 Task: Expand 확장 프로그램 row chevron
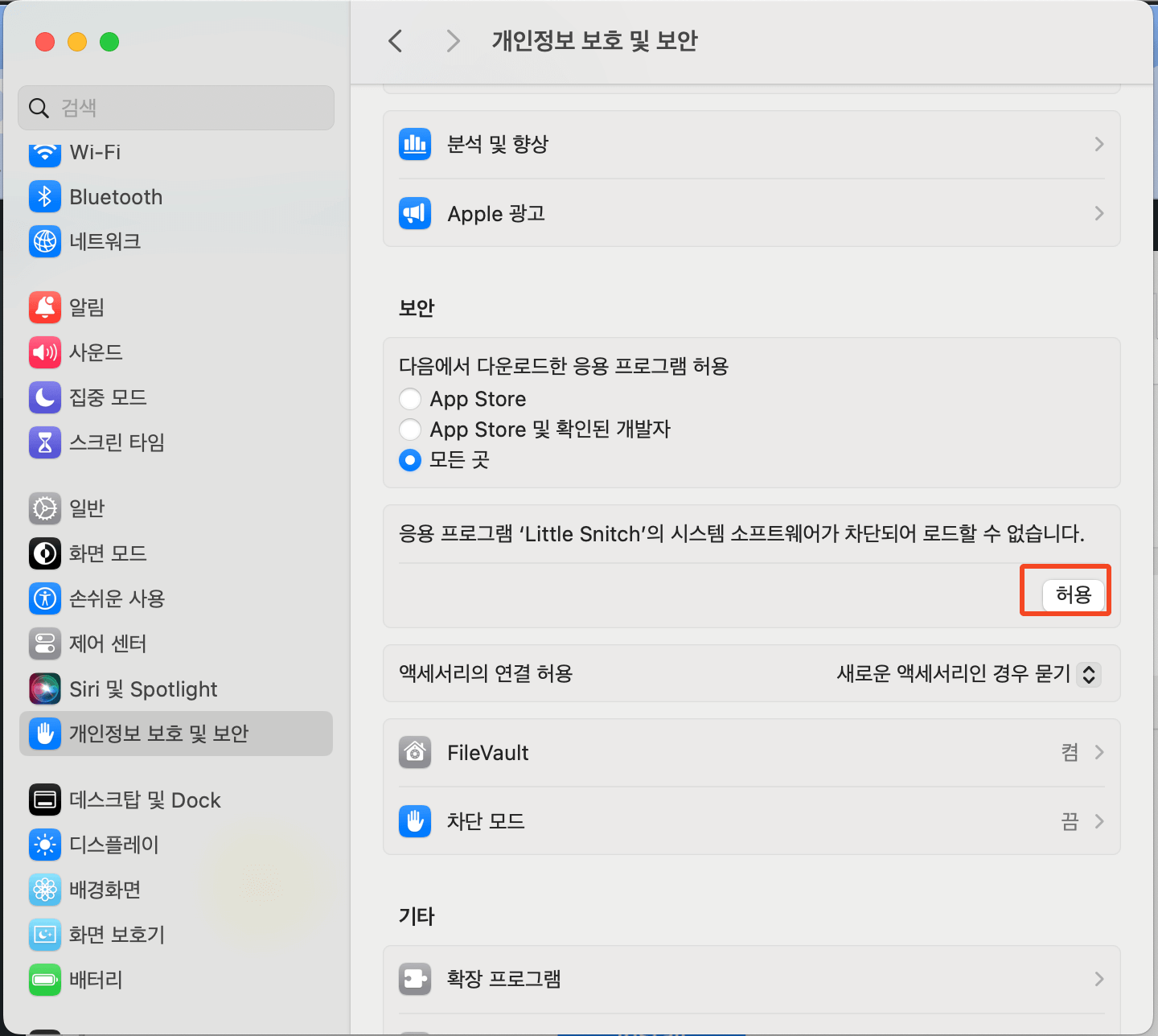pos(1099,979)
